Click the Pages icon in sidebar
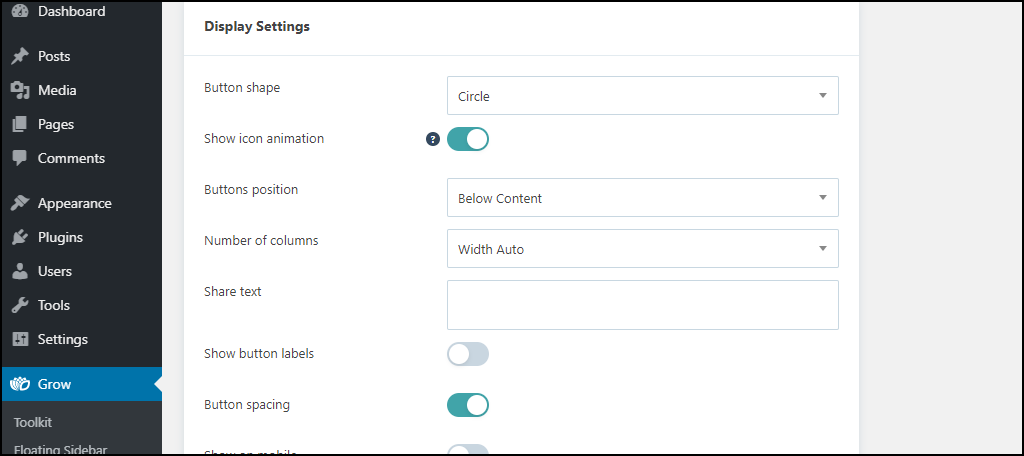The height and width of the screenshot is (456, 1024). [20, 124]
